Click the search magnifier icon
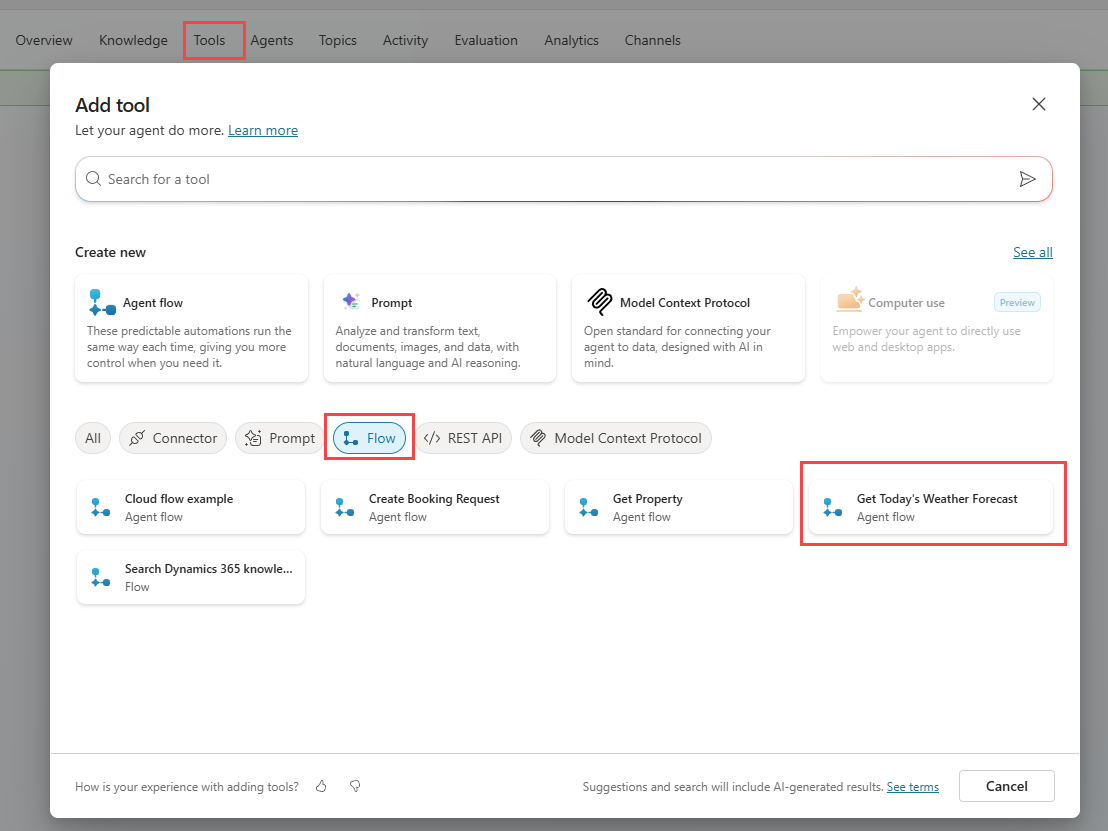Image resolution: width=1108 pixels, height=831 pixels. 93,179
